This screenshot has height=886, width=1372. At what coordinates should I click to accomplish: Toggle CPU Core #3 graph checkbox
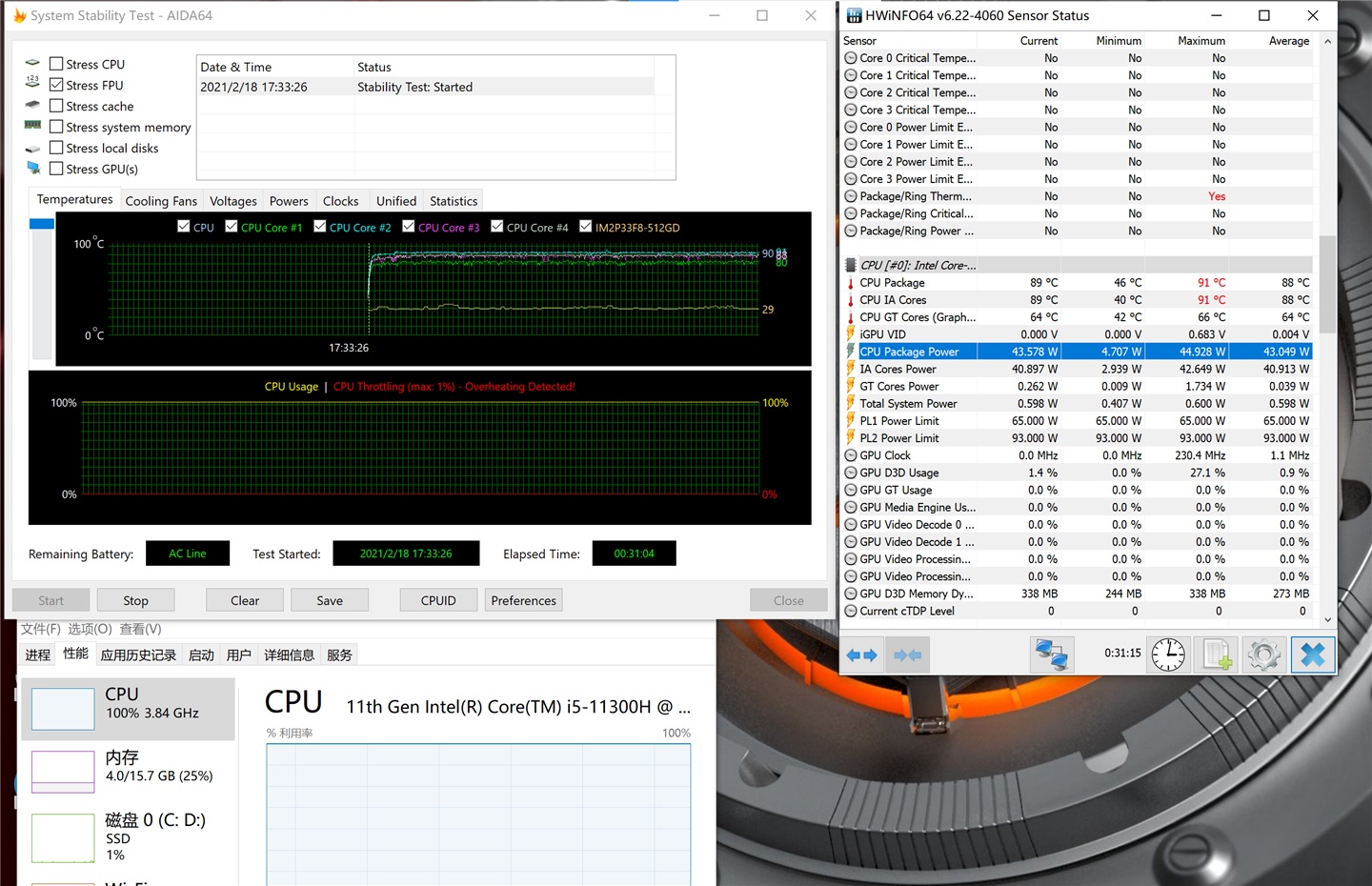pos(408,227)
